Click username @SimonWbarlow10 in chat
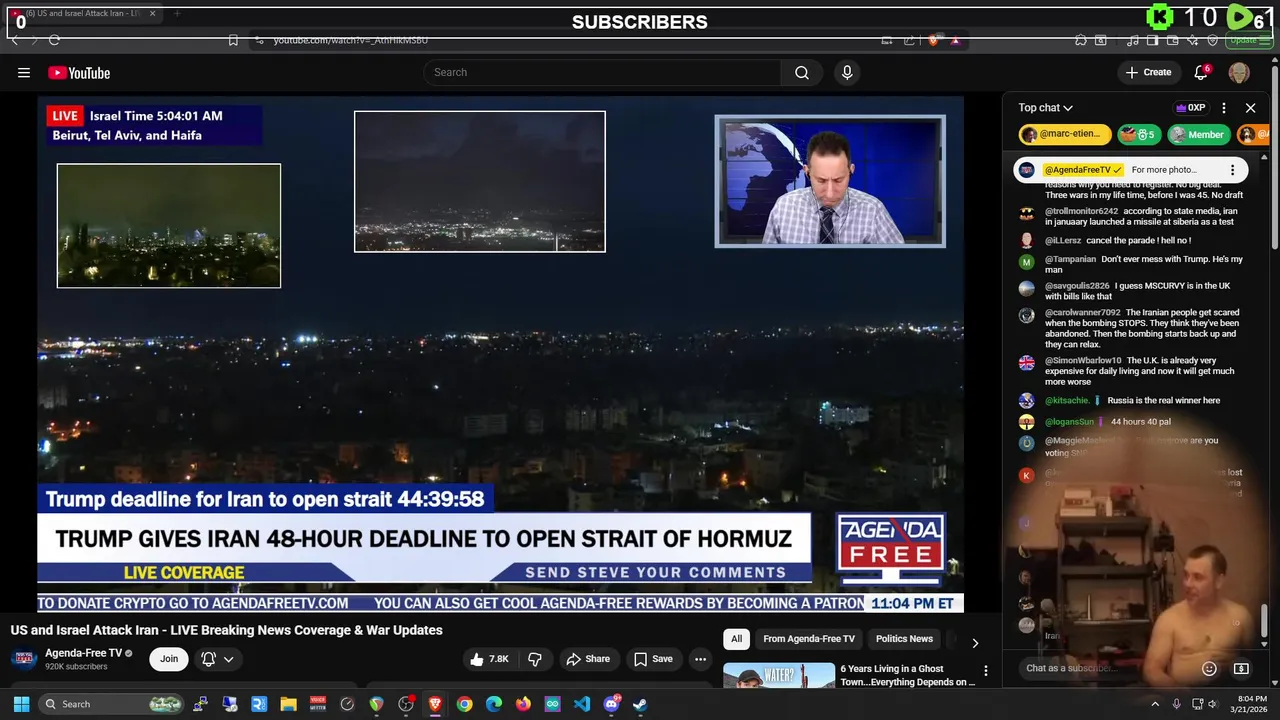1280x720 pixels. click(1083, 361)
